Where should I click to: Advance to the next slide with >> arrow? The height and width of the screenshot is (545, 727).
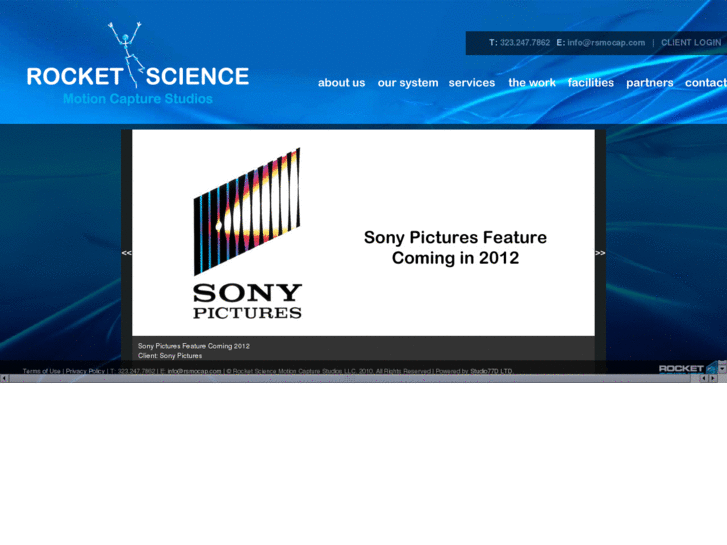(600, 253)
